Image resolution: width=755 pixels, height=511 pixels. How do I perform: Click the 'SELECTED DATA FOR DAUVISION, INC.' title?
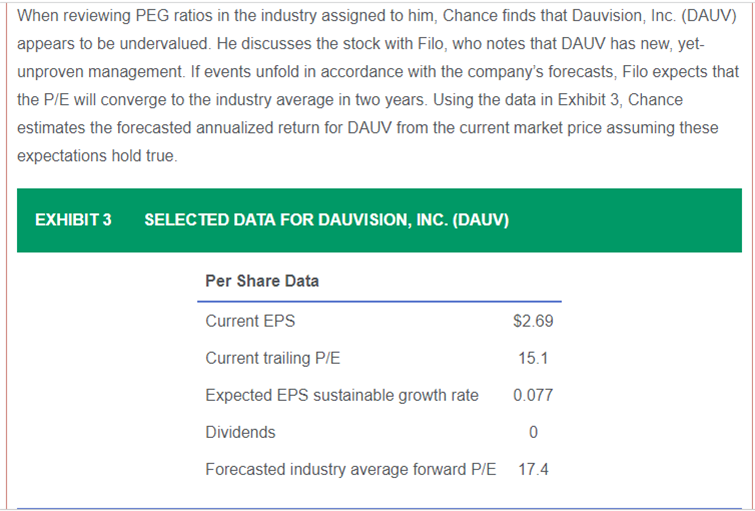[x=327, y=220]
